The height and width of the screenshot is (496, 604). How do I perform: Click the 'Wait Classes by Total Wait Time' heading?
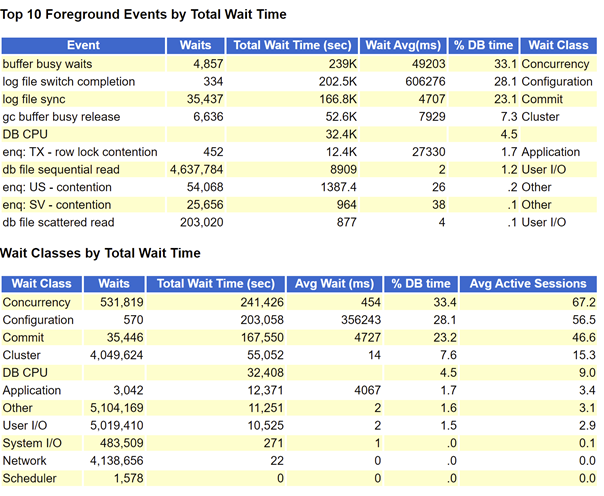click(100, 253)
